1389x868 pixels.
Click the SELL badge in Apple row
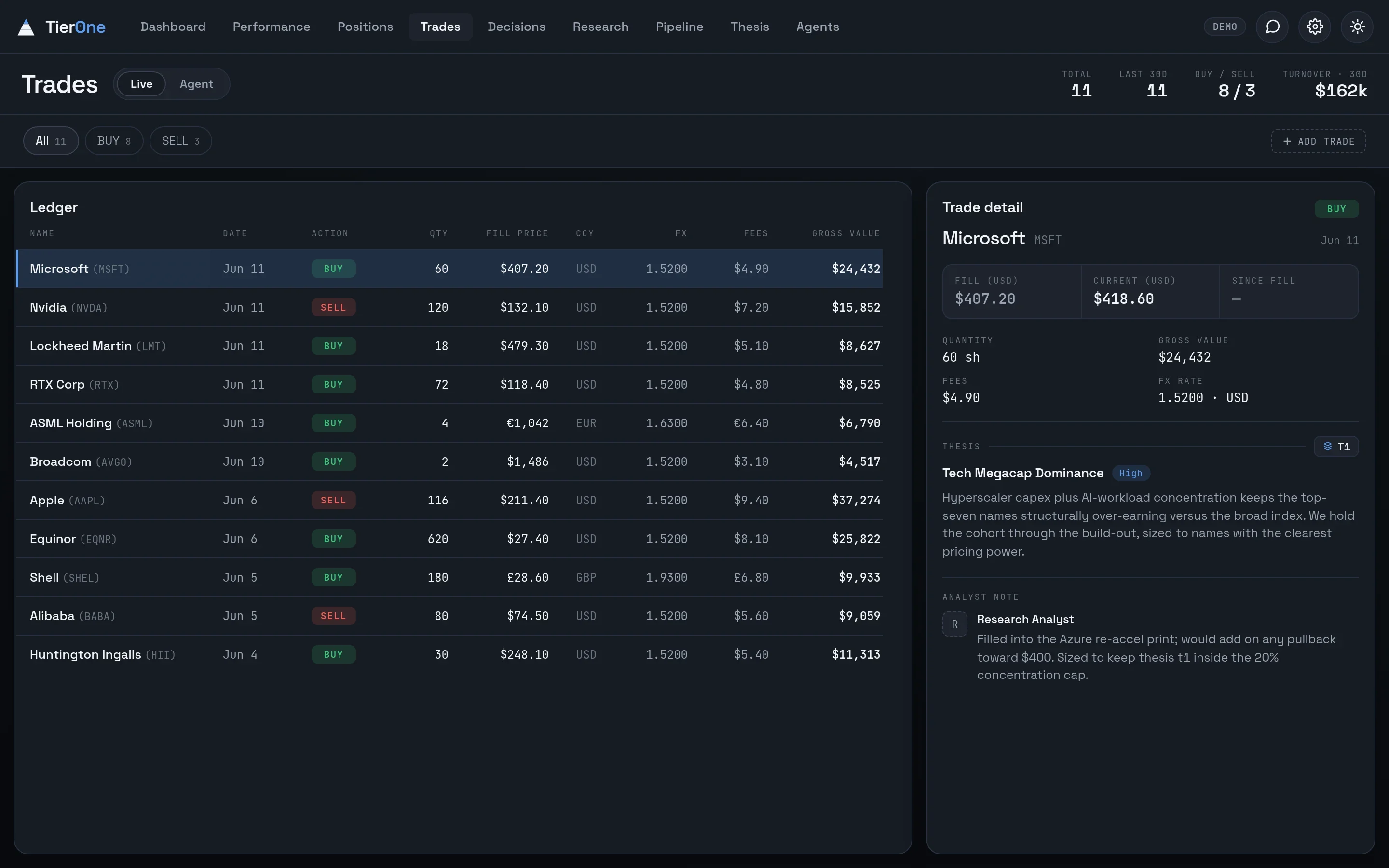333,500
